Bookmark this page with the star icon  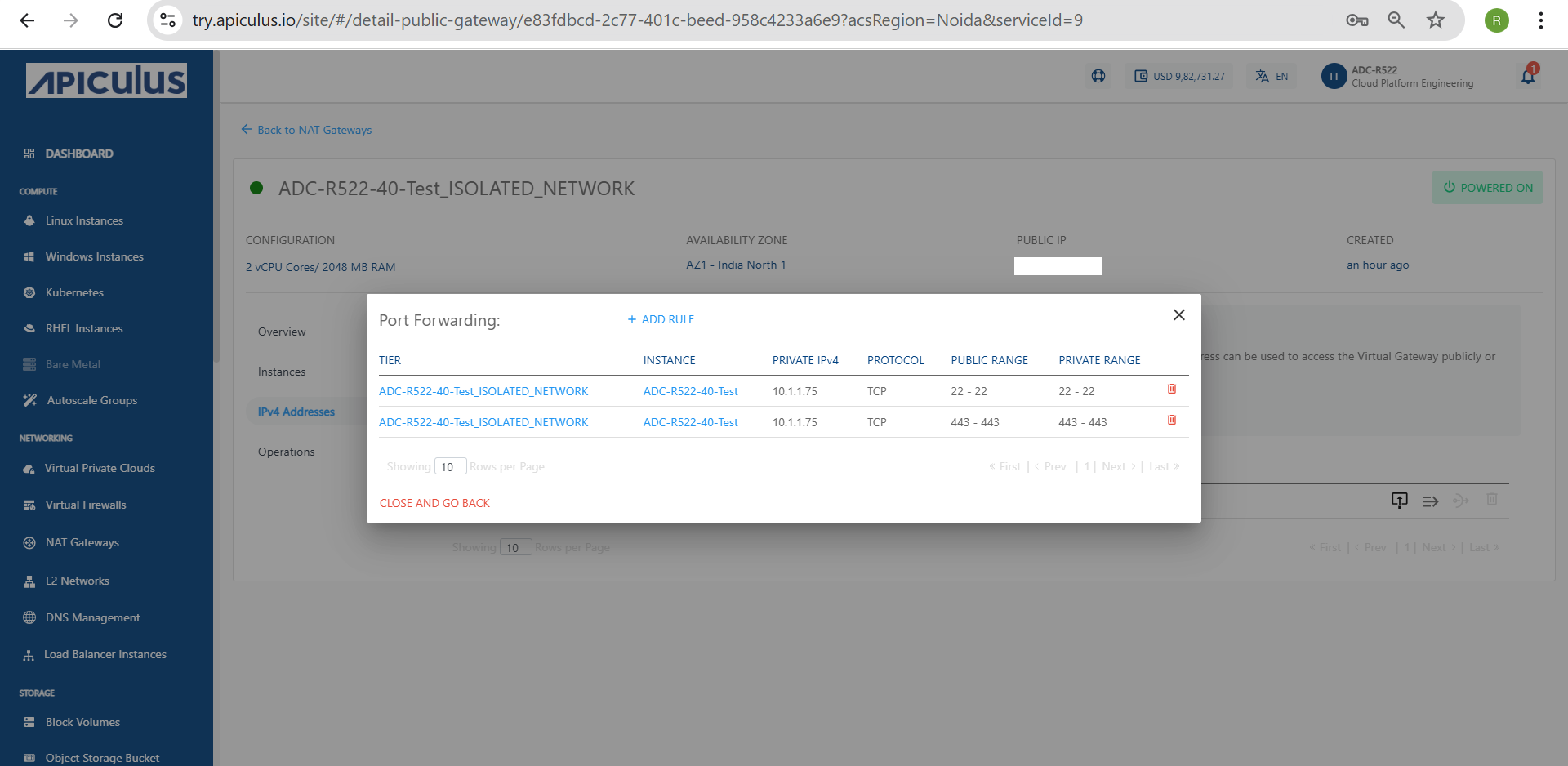point(1436,20)
